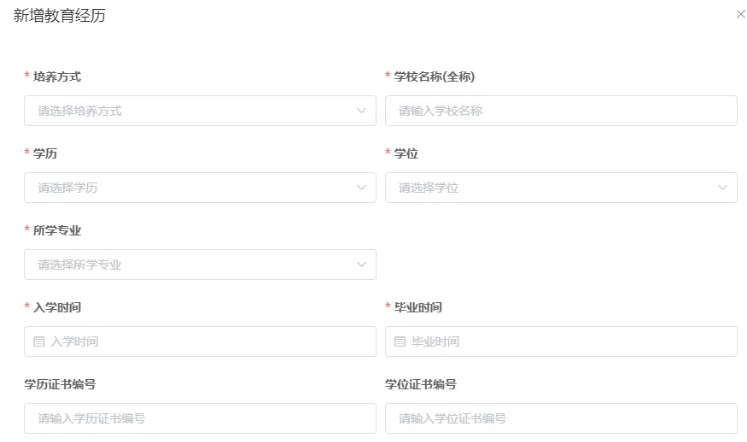
Task: Click the 所学专业 field label
Action: point(57,231)
